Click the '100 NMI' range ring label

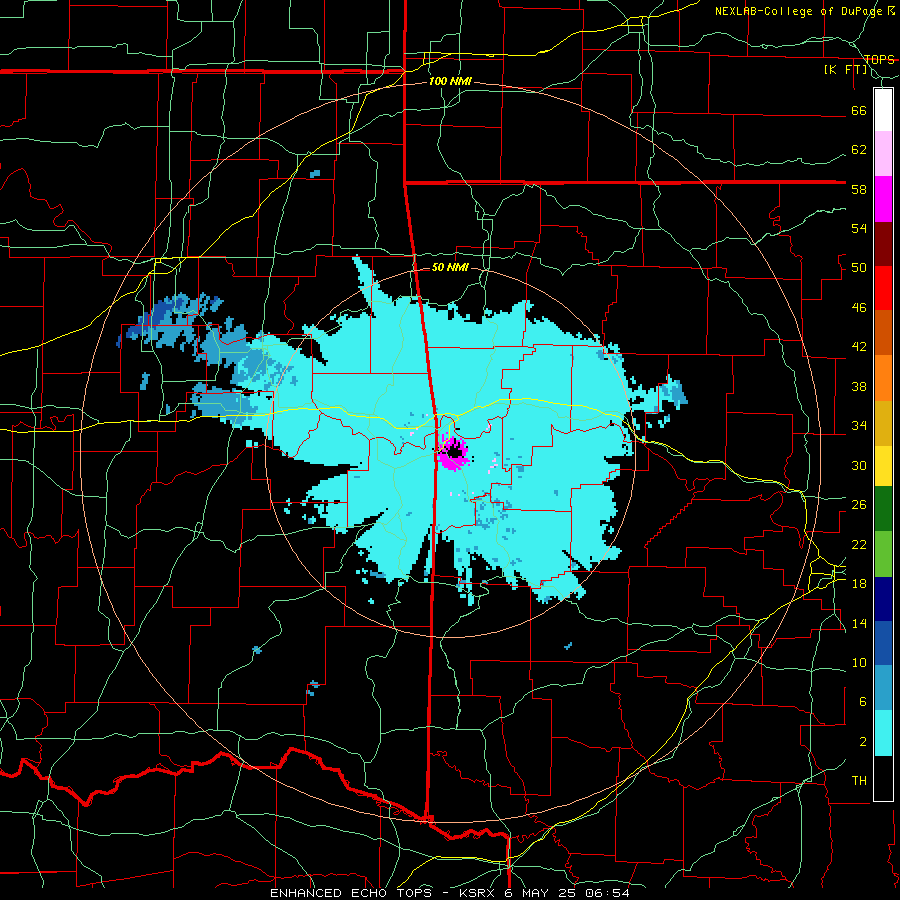pos(450,82)
